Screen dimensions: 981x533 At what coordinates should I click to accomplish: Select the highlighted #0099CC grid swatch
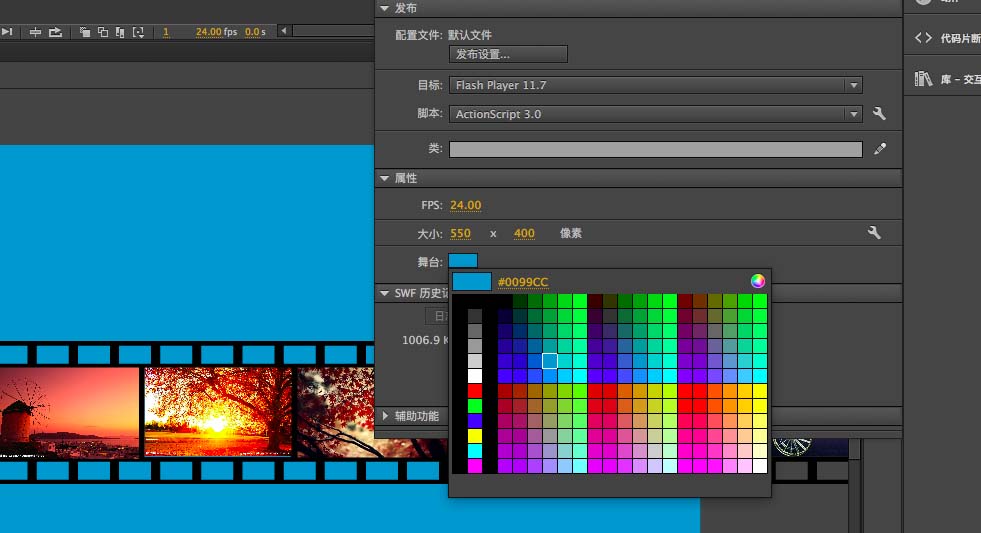tap(549, 361)
